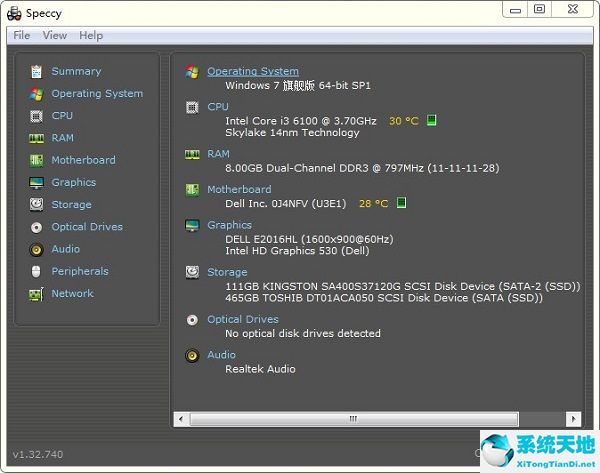Select Summary in the sidebar

coord(77,71)
